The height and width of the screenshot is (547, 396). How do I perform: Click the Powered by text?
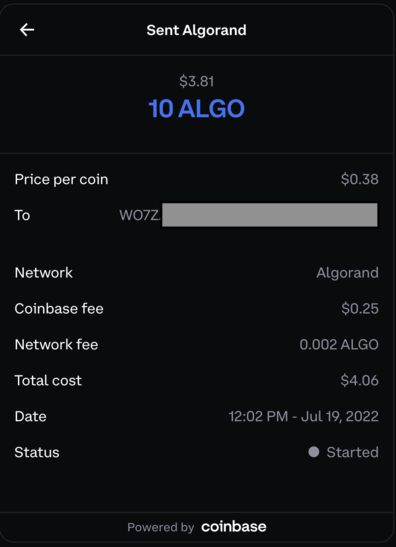tap(161, 527)
